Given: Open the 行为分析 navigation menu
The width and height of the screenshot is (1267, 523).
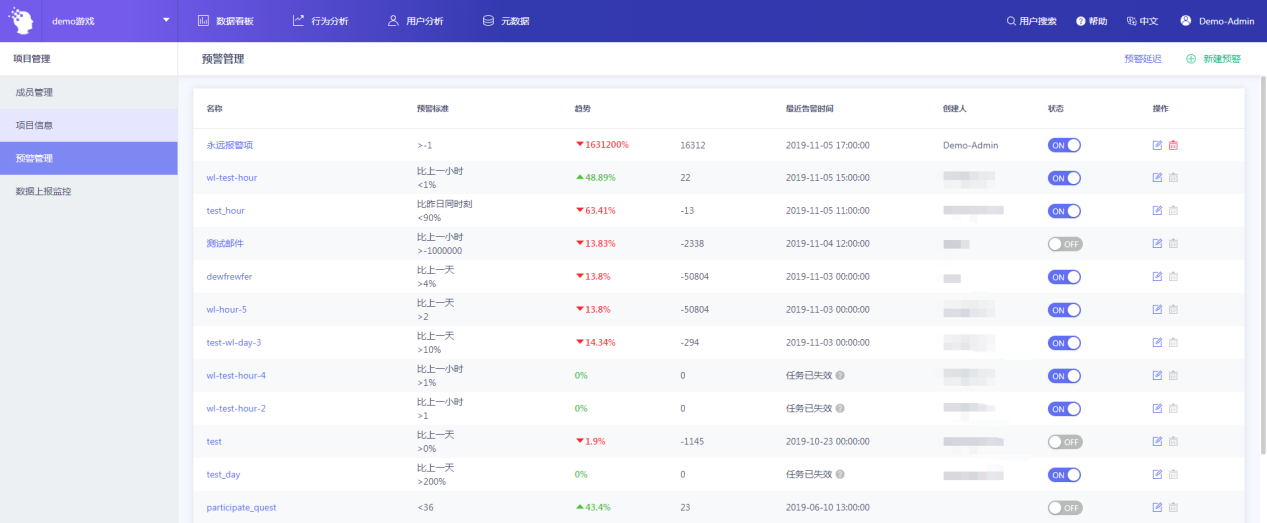Looking at the screenshot, I should coord(320,21).
